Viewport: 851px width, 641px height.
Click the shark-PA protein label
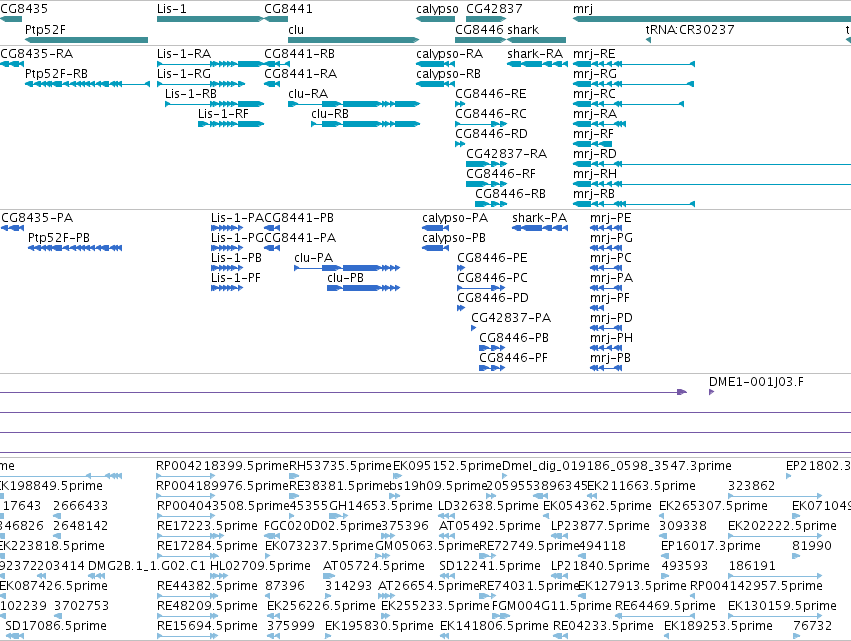point(539,218)
